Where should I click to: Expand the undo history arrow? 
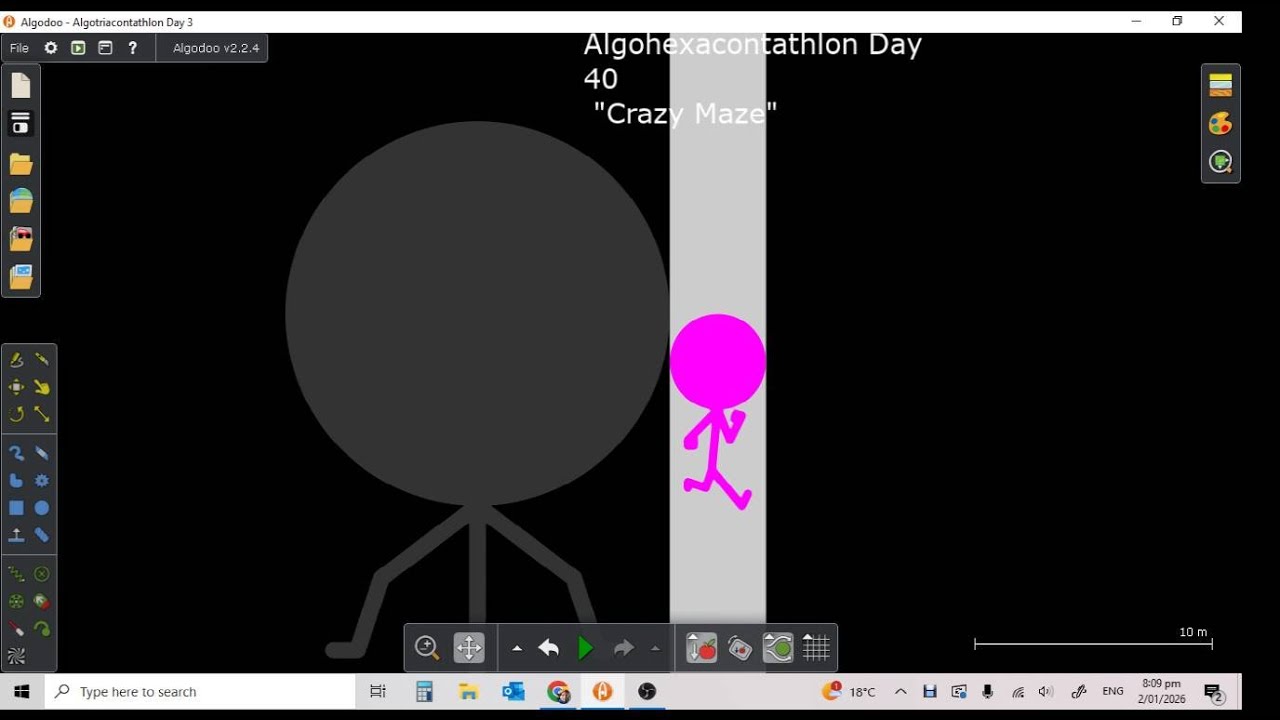coord(517,649)
